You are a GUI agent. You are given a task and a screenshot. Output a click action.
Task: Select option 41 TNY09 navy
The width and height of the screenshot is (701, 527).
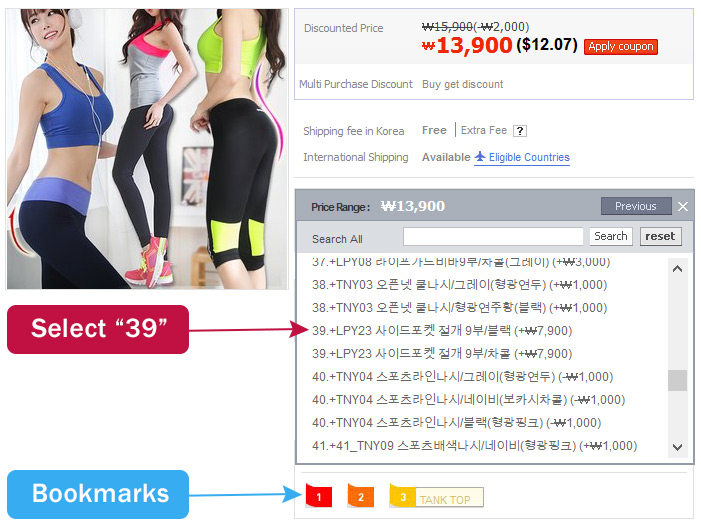[474, 446]
